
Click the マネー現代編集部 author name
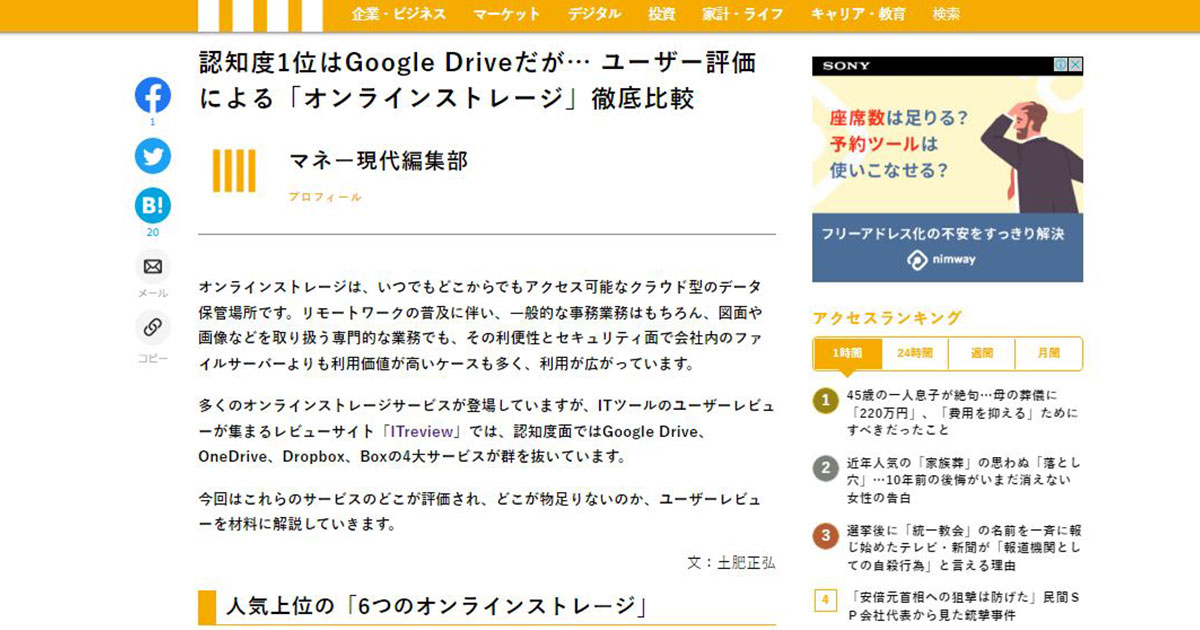pos(378,161)
